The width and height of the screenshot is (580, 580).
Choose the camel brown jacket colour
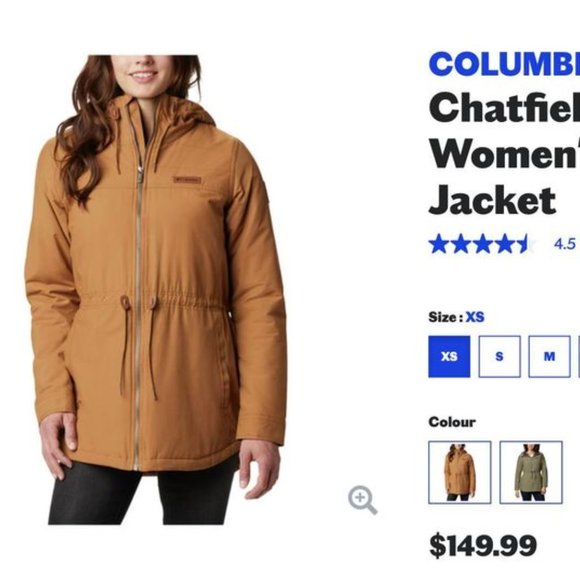click(x=460, y=472)
